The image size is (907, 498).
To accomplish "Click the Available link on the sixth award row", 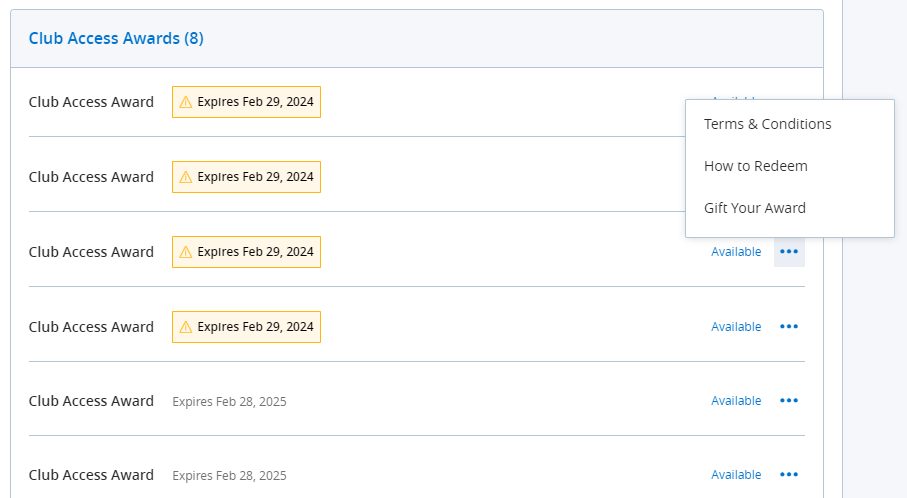I will tap(736, 475).
